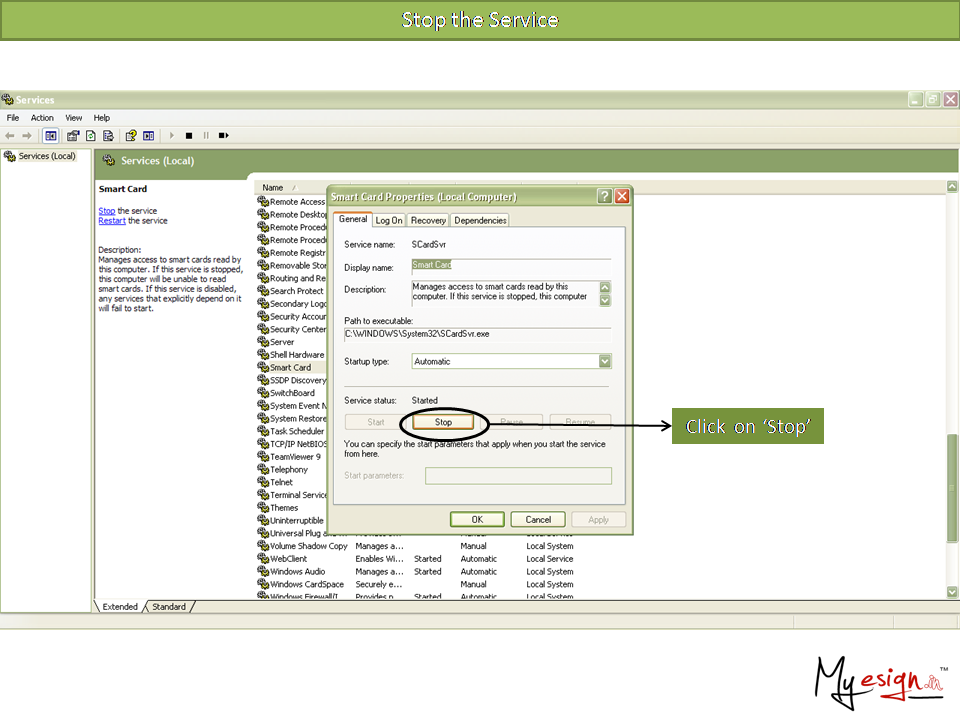Switch to the Dependencies tab

[x=480, y=220]
